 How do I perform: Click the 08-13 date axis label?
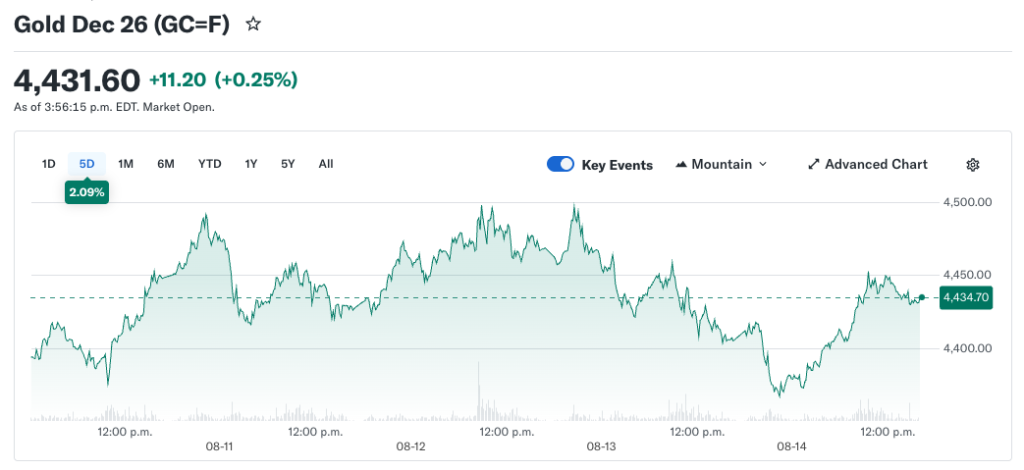[x=601, y=446]
